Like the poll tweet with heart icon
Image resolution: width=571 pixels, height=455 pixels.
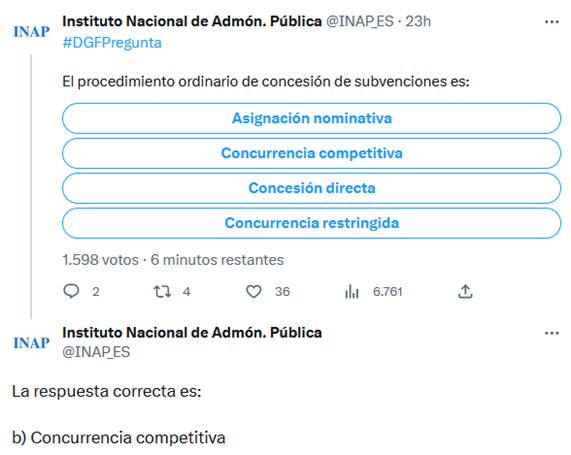tap(253, 291)
